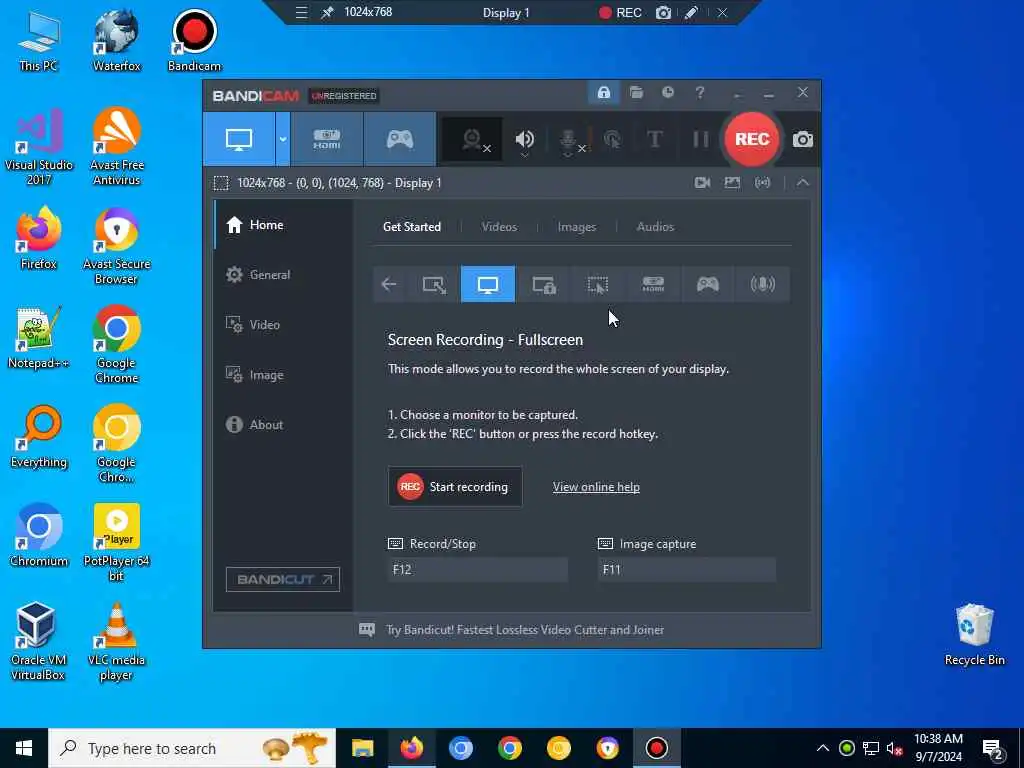Image resolution: width=1024 pixels, height=768 pixels.
Task: Open Video settings in sidebar
Action: click(283, 325)
